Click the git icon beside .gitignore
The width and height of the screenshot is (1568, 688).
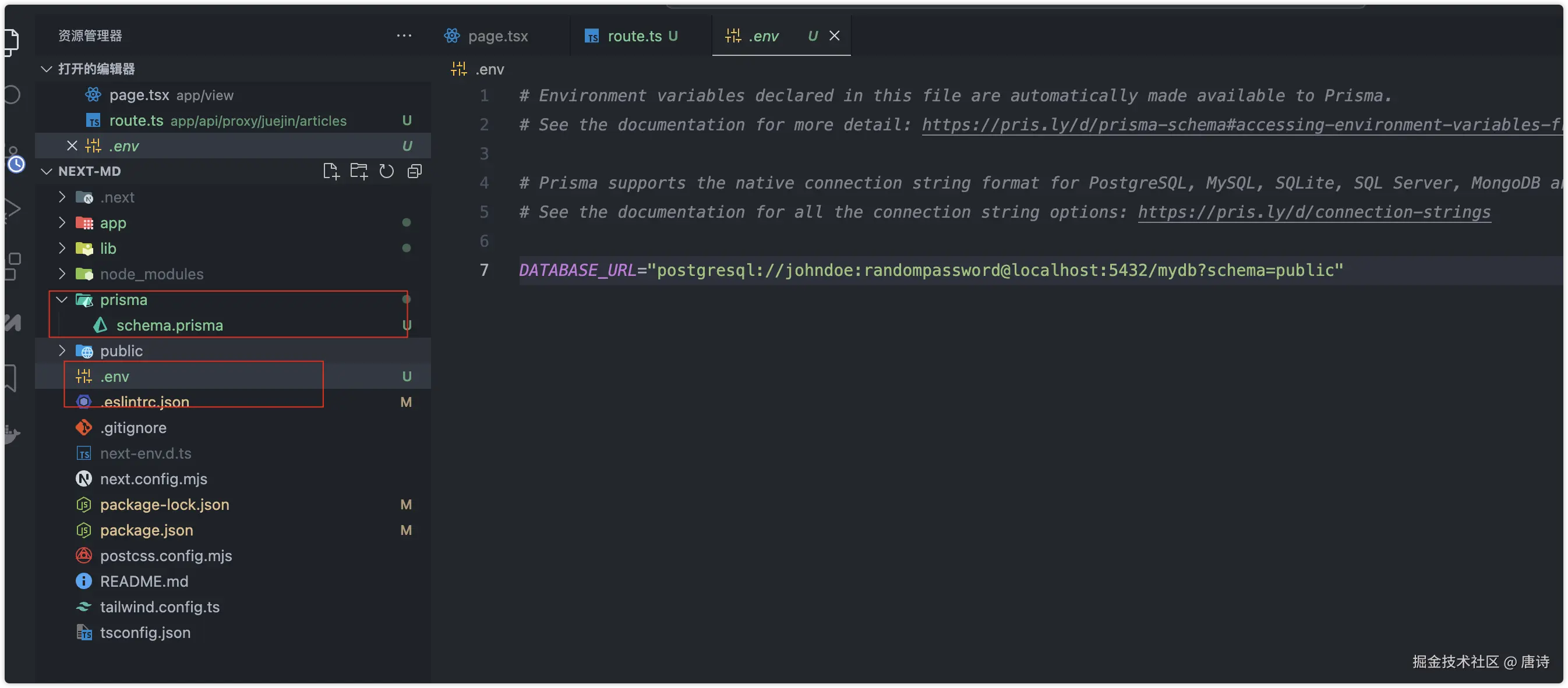click(83, 428)
